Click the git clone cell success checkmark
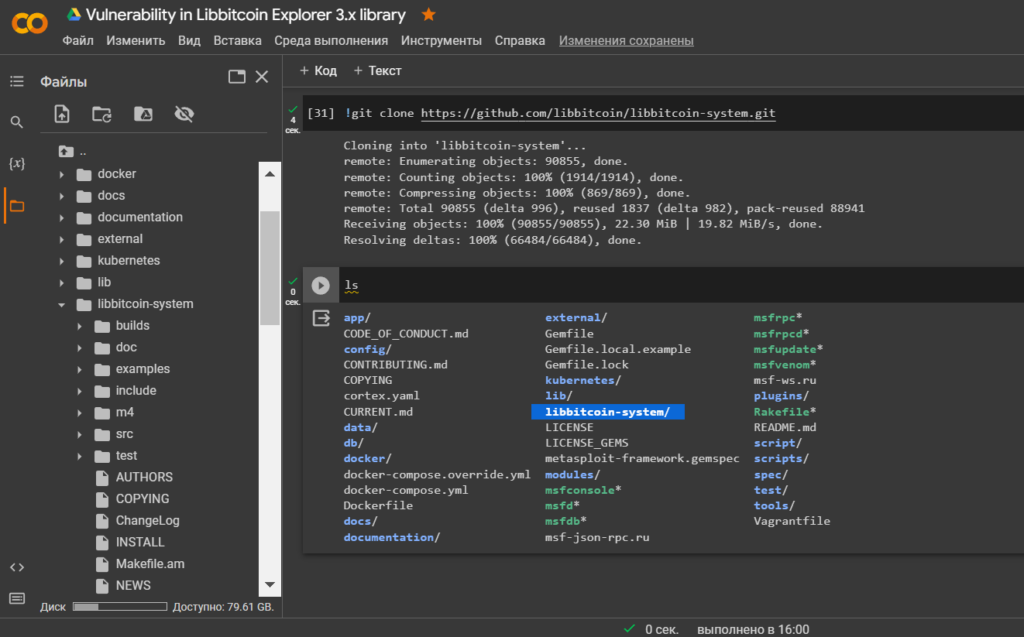This screenshot has height=637, width=1024. click(293, 109)
